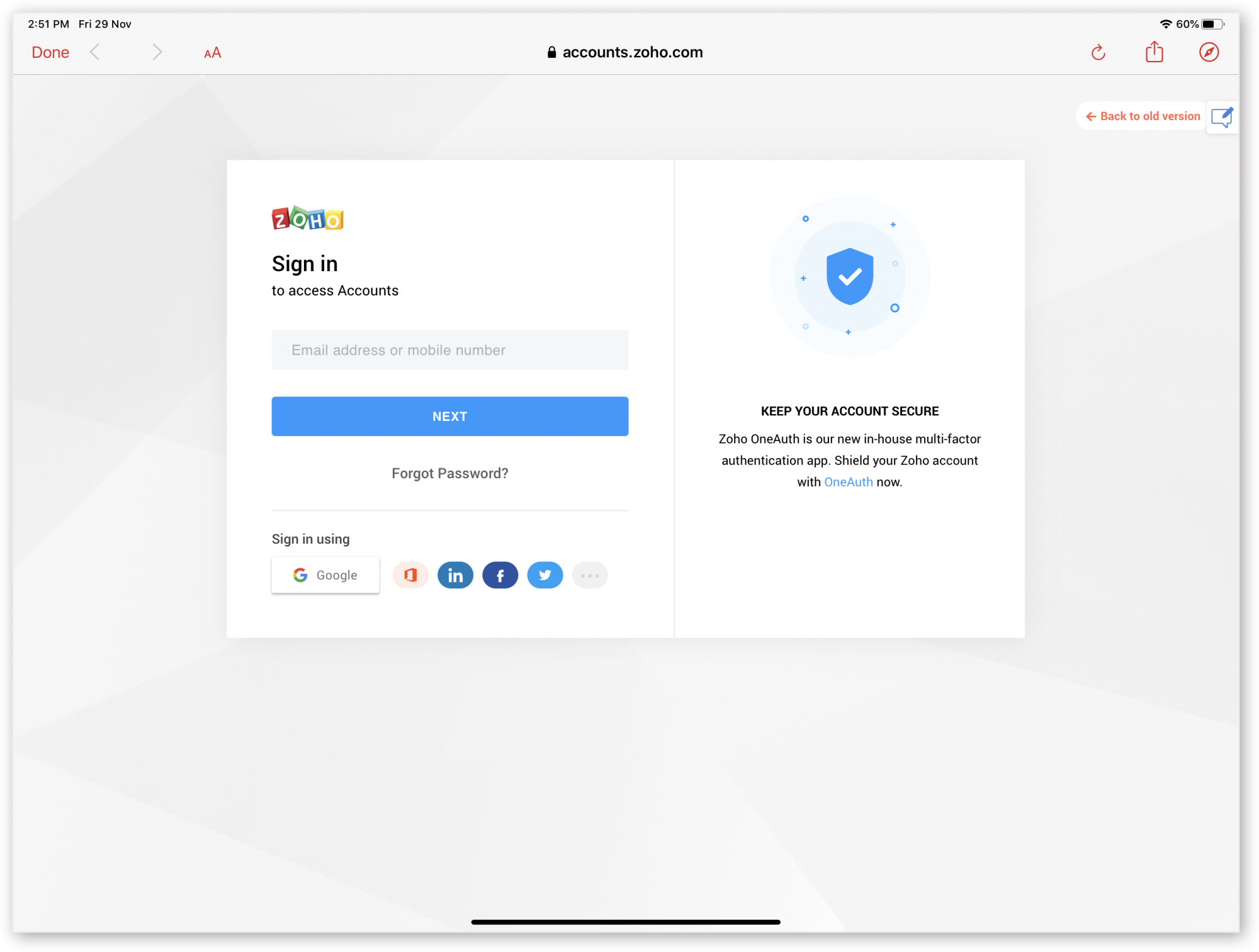Expand more sign-in options with the ellipsis
Image resolution: width=1259 pixels, height=952 pixels.
click(590, 574)
